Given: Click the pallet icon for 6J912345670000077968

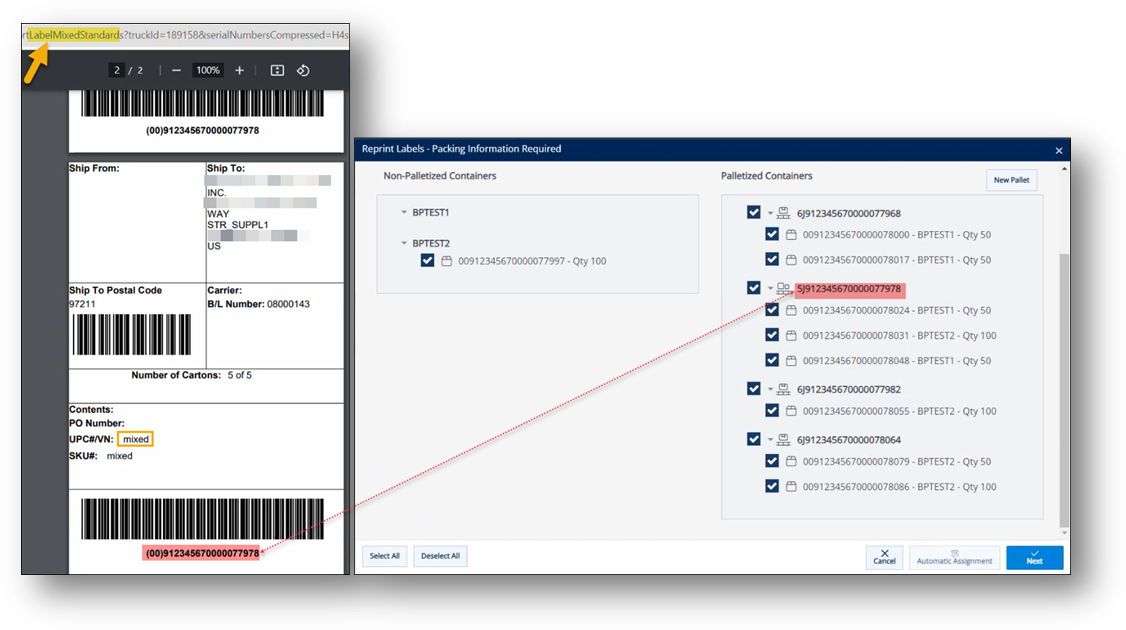Looking at the screenshot, I should pos(784,213).
